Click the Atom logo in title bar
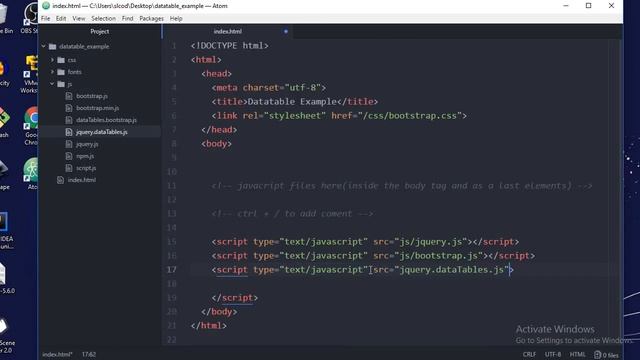This screenshot has width=640, height=360. [x=46, y=6]
